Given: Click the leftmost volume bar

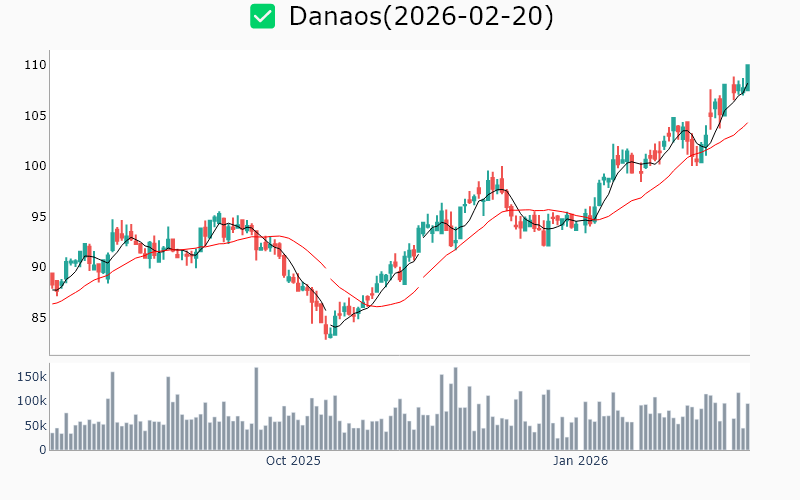Looking at the screenshot, I should pyautogui.click(x=52, y=441).
